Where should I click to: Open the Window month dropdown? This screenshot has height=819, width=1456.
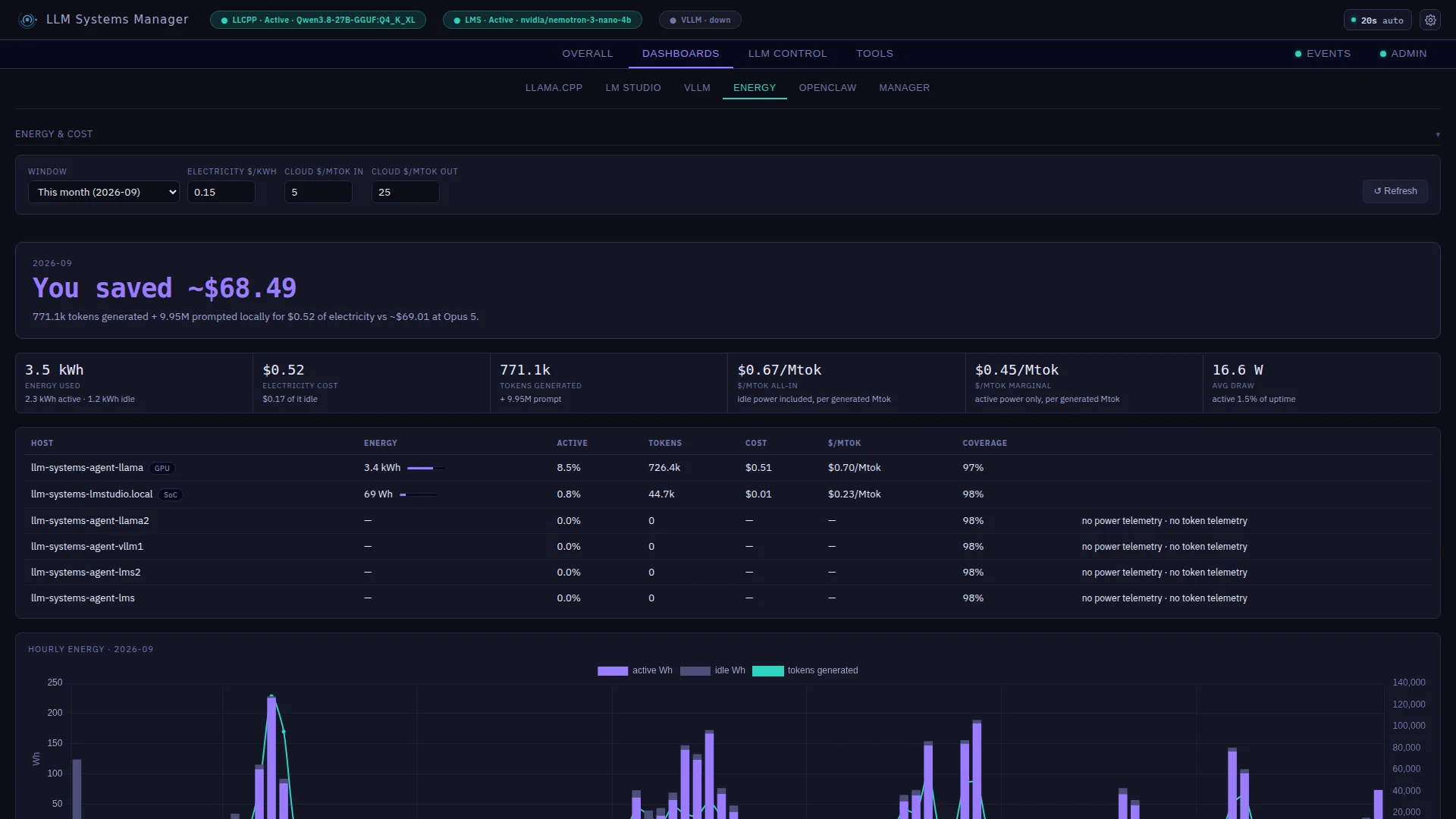(104, 193)
